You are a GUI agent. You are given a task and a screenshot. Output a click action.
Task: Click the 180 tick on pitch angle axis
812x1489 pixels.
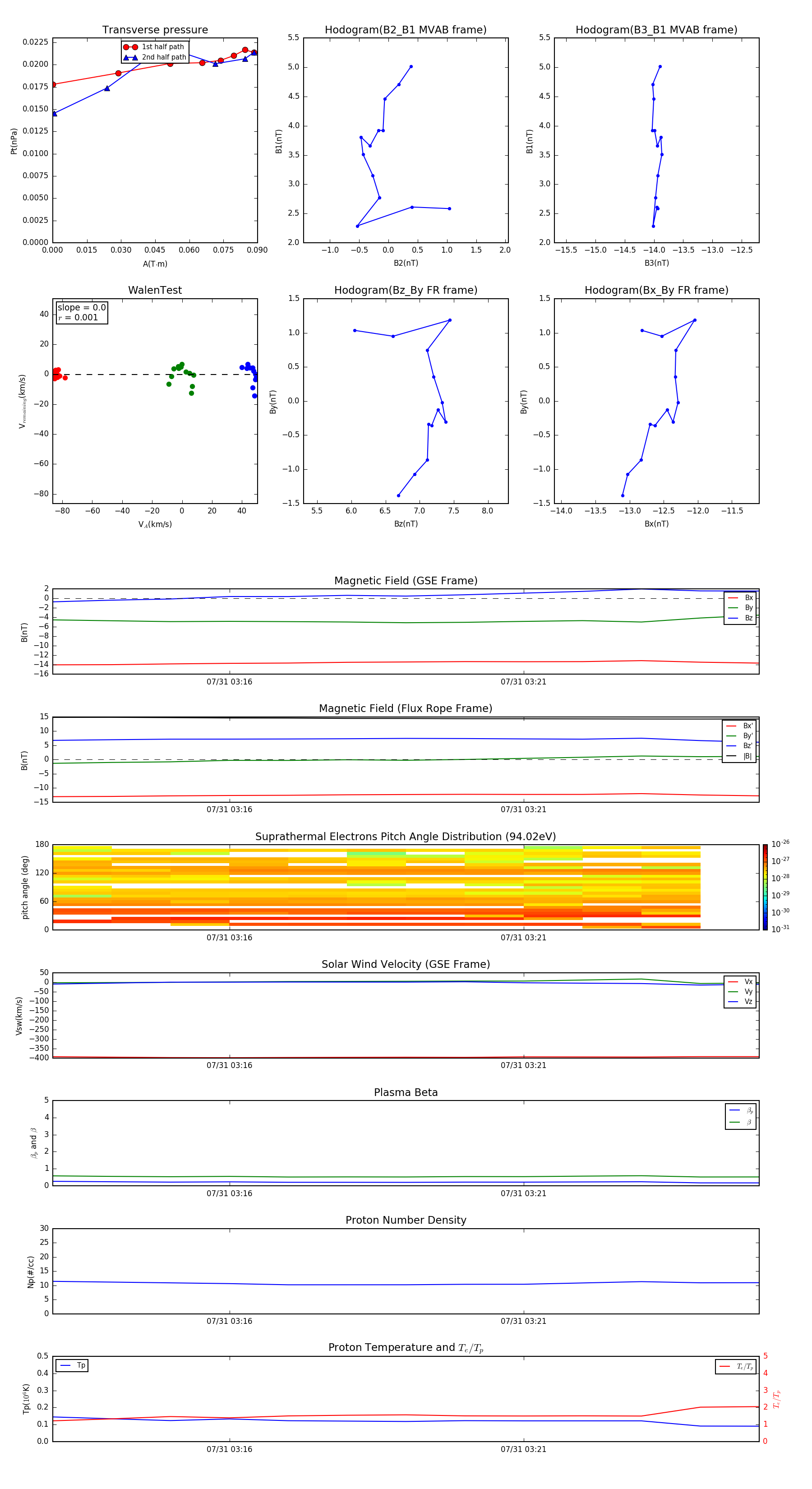coord(42,845)
